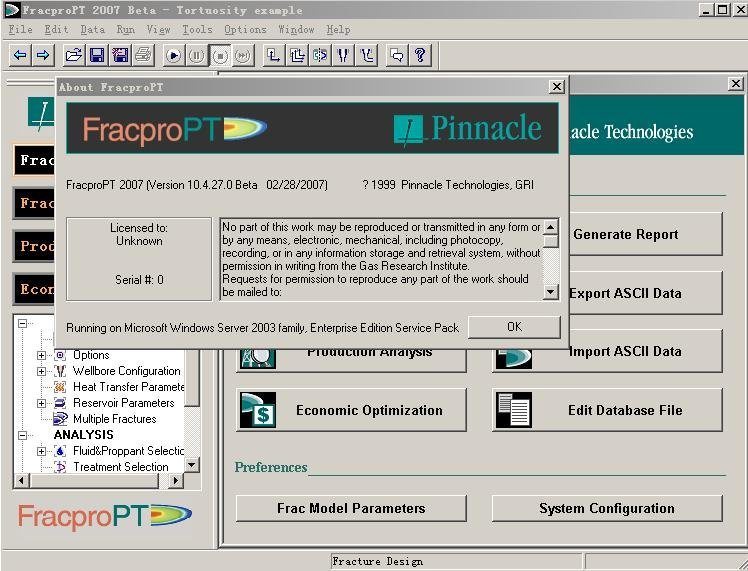Click the open folder toolbar icon
748x571 pixels.
(73, 55)
